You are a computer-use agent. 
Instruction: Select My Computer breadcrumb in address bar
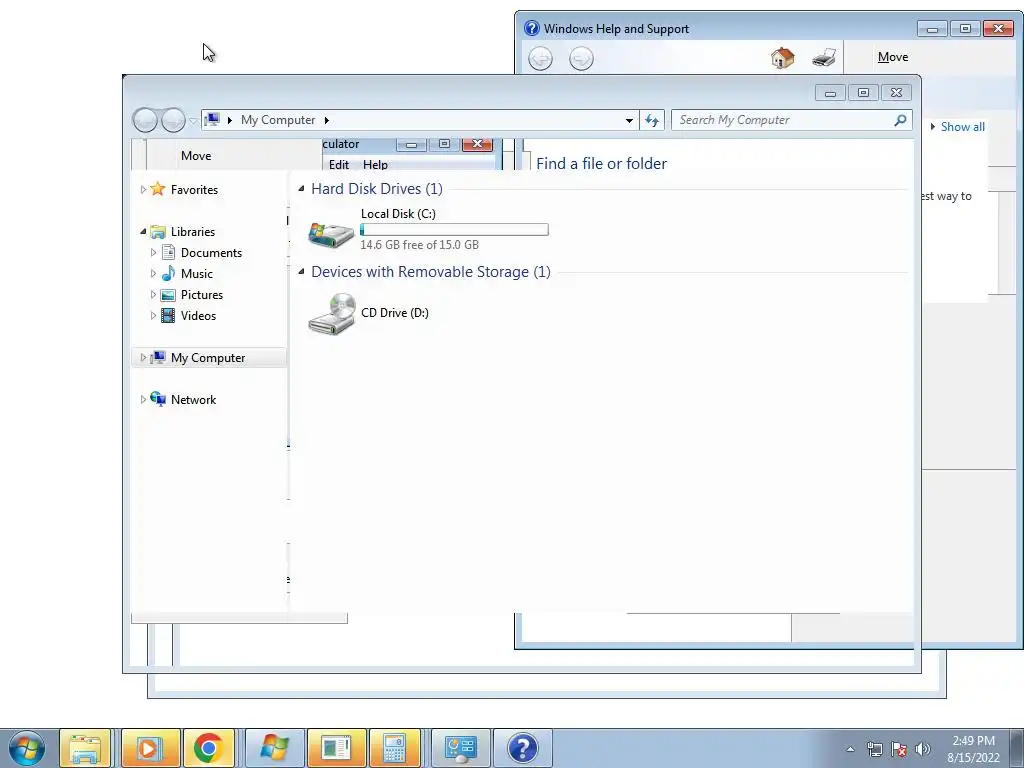pos(278,120)
